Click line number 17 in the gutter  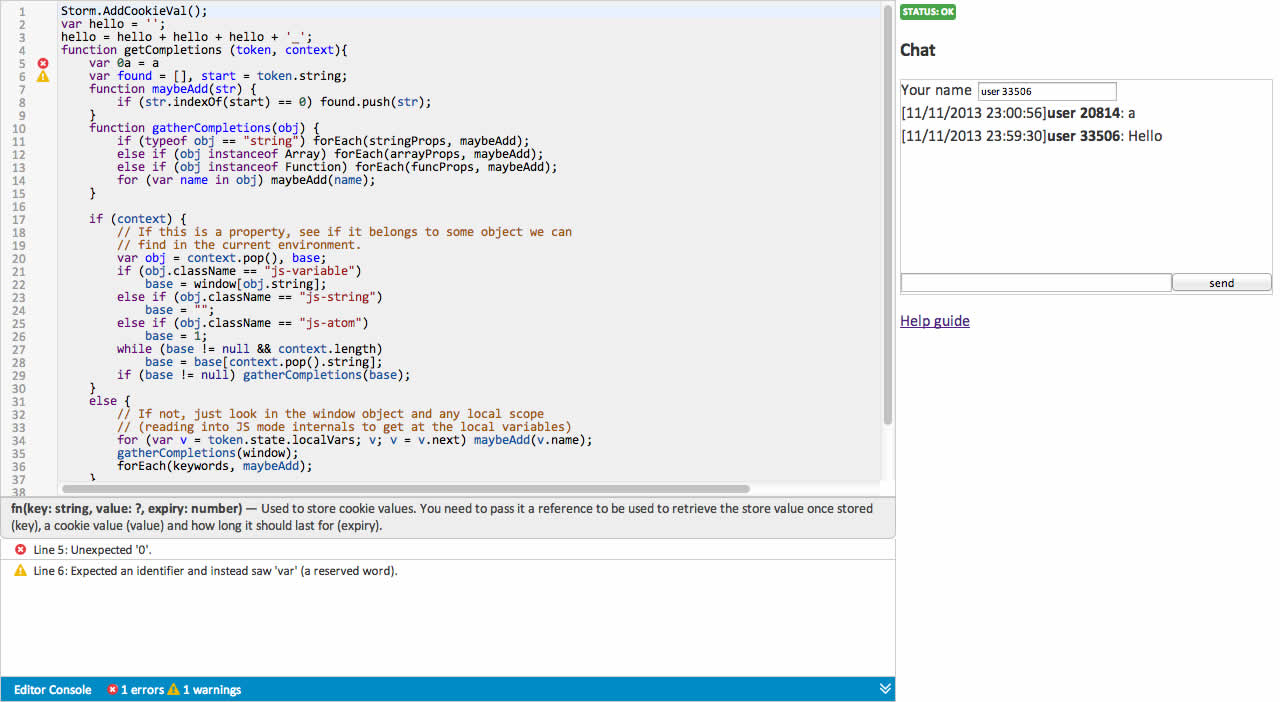click(19, 219)
